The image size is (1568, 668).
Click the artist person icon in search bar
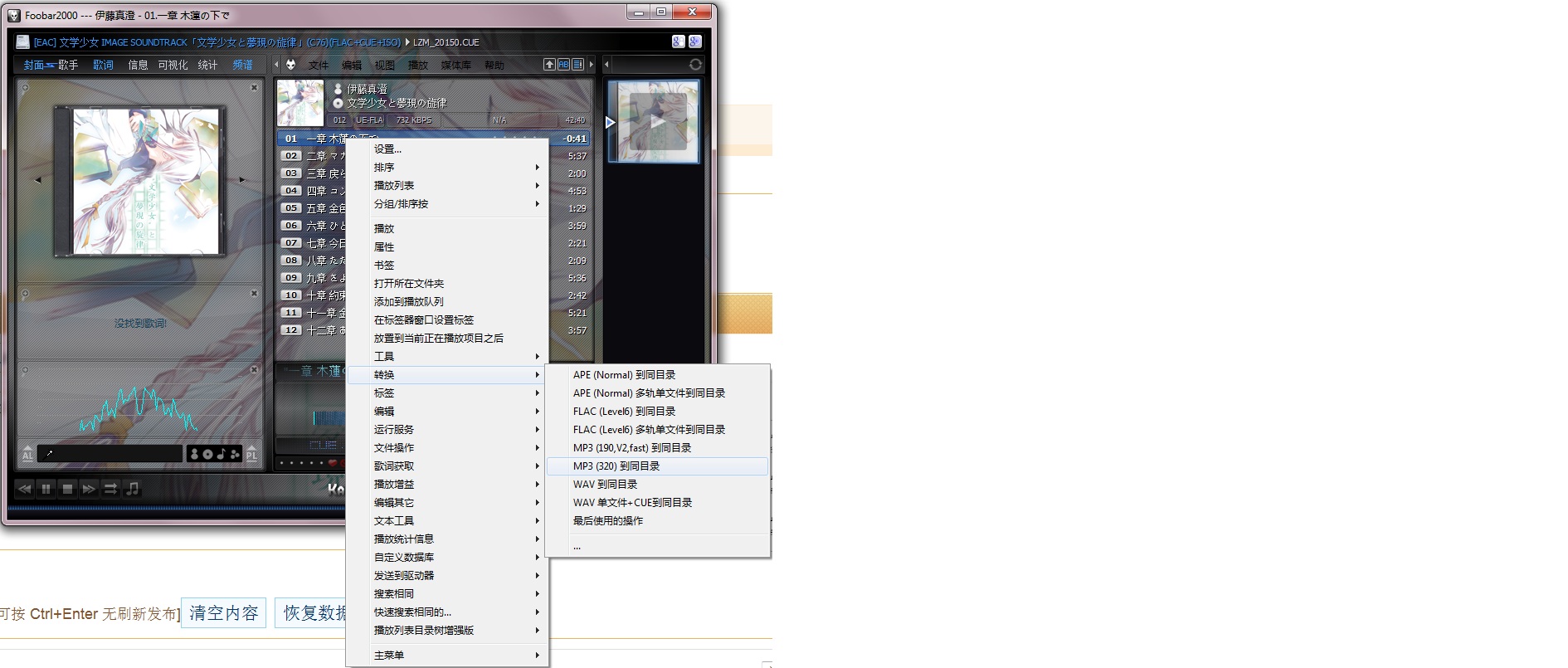click(195, 454)
